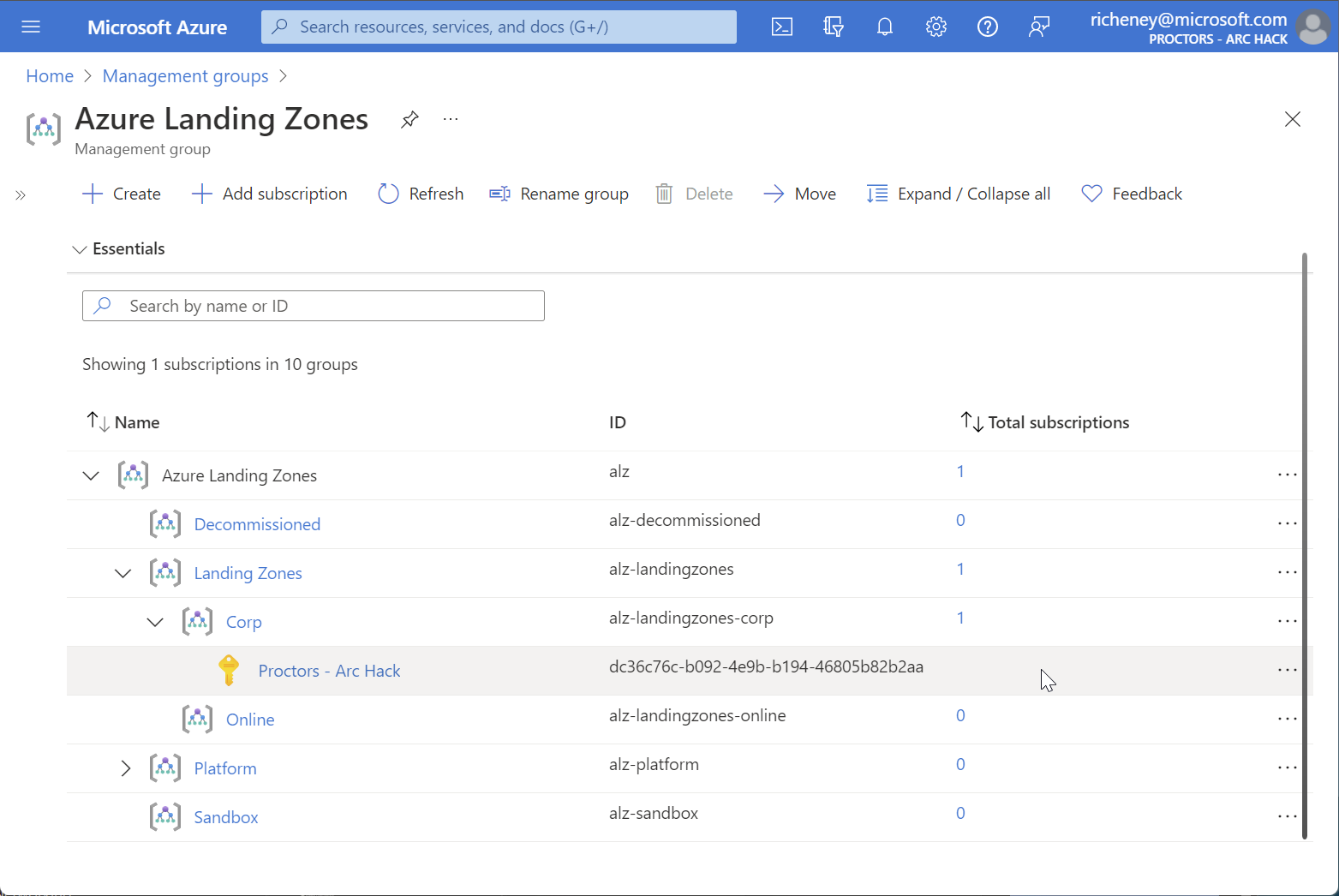
Task: Open the Help question mark icon
Action: point(987,27)
